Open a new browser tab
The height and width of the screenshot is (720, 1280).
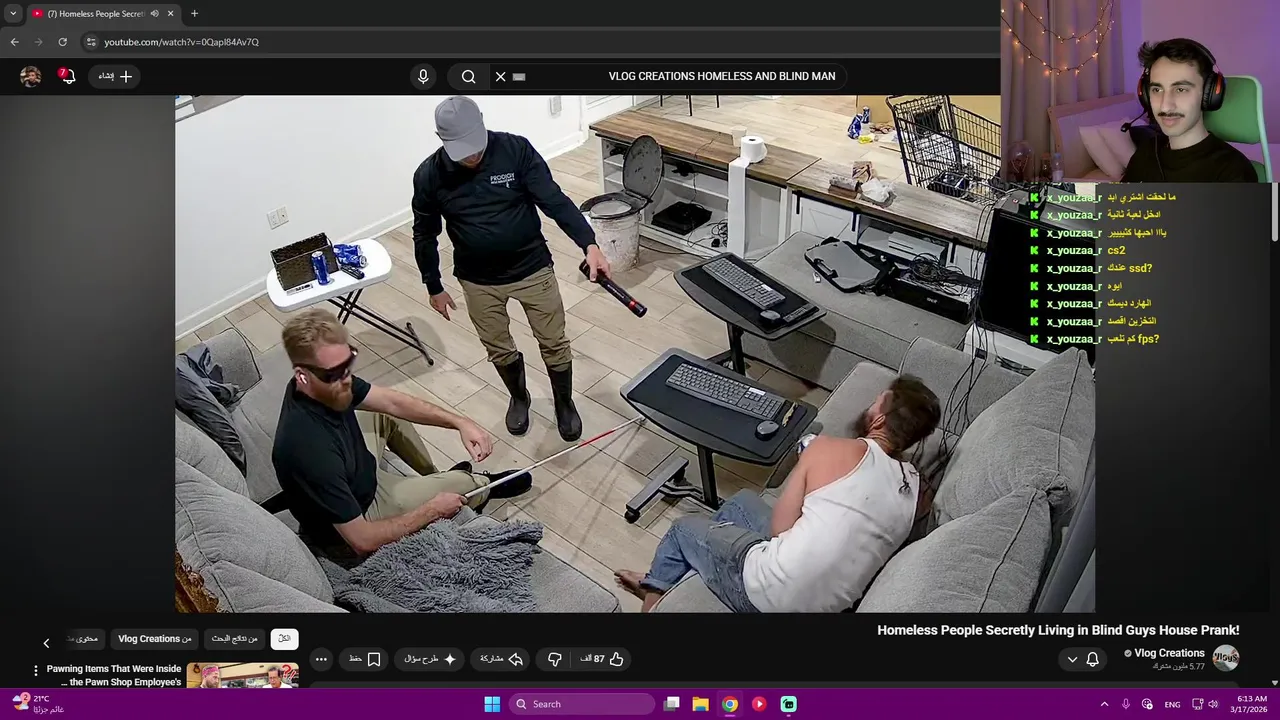pos(194,14)
